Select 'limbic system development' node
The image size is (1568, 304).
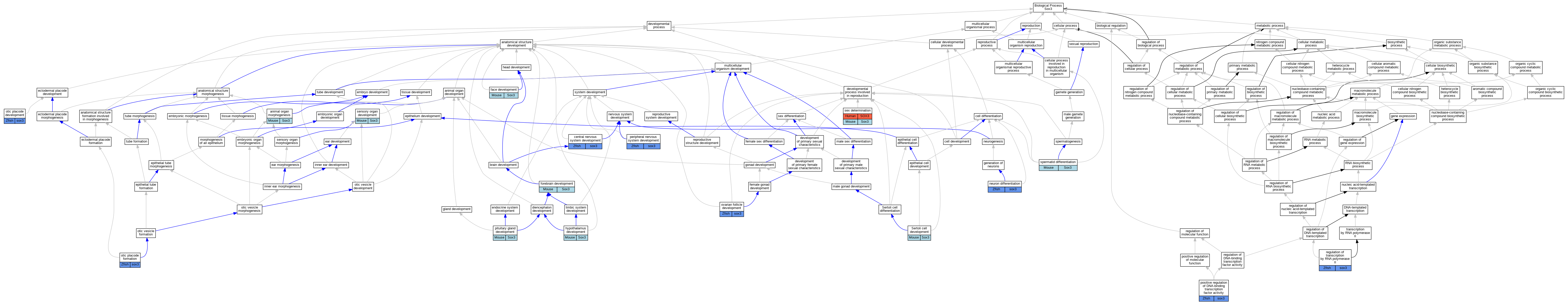pyautogui.click(x=576, y=209)
